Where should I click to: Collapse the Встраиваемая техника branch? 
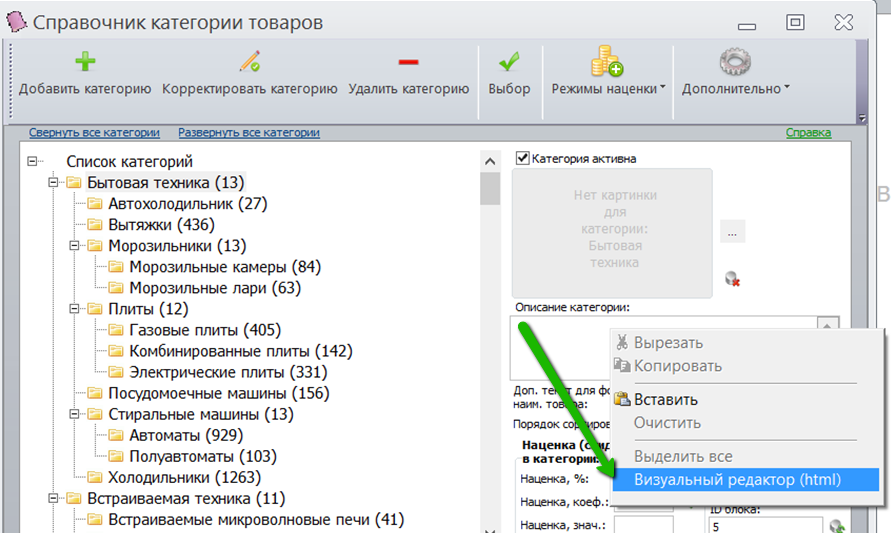coord(53,498)
